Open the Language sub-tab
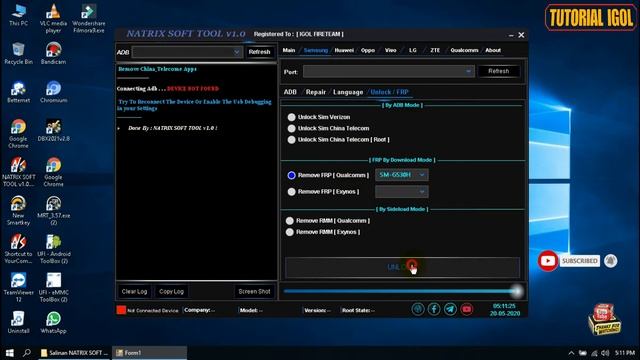Image resolution: width=640 pixels, height=360 pixels. pyautogui.click(x=348, y=92)
